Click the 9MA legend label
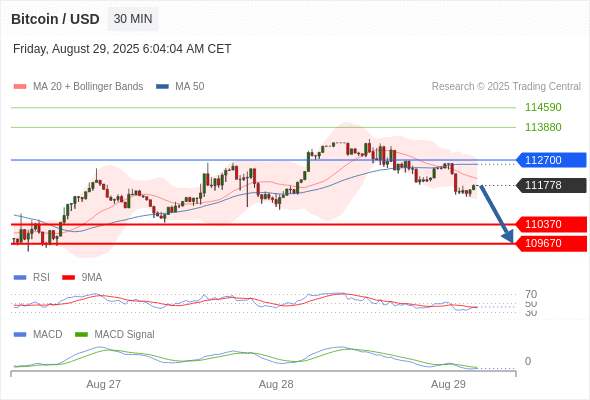The image size is (590, 400). [92, 278]
